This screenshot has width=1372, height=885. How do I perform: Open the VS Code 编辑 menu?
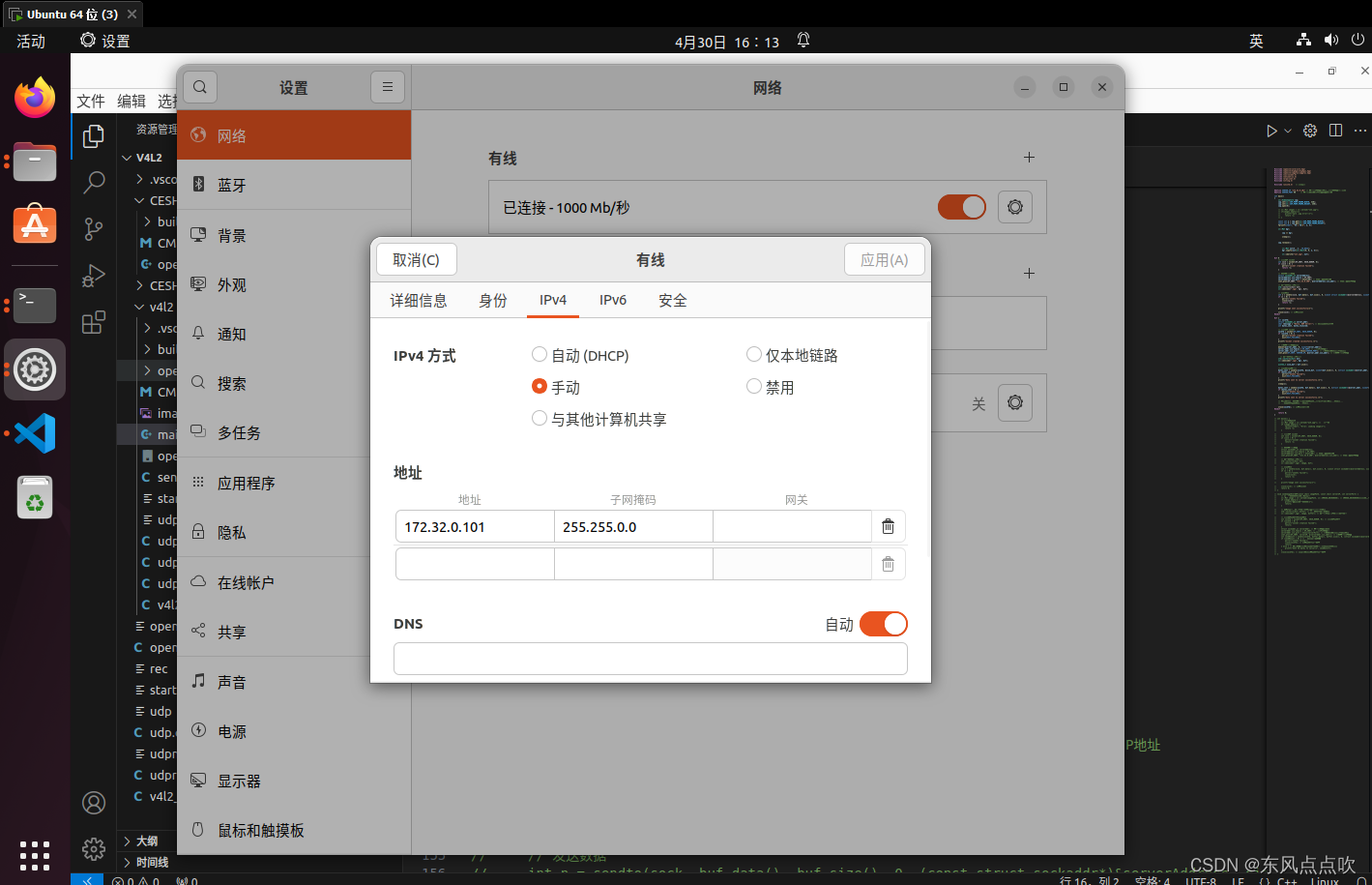[131, 101]
